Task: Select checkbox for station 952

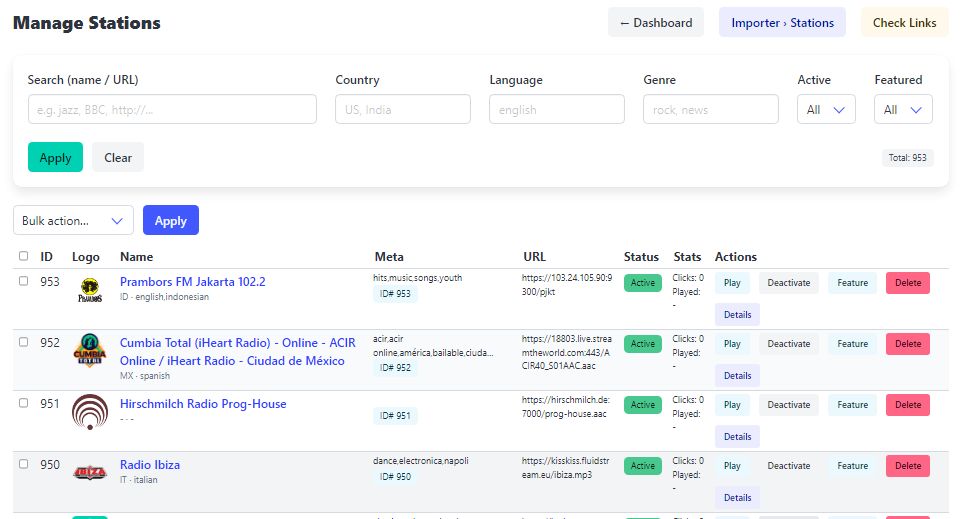Action: point(24,342)
